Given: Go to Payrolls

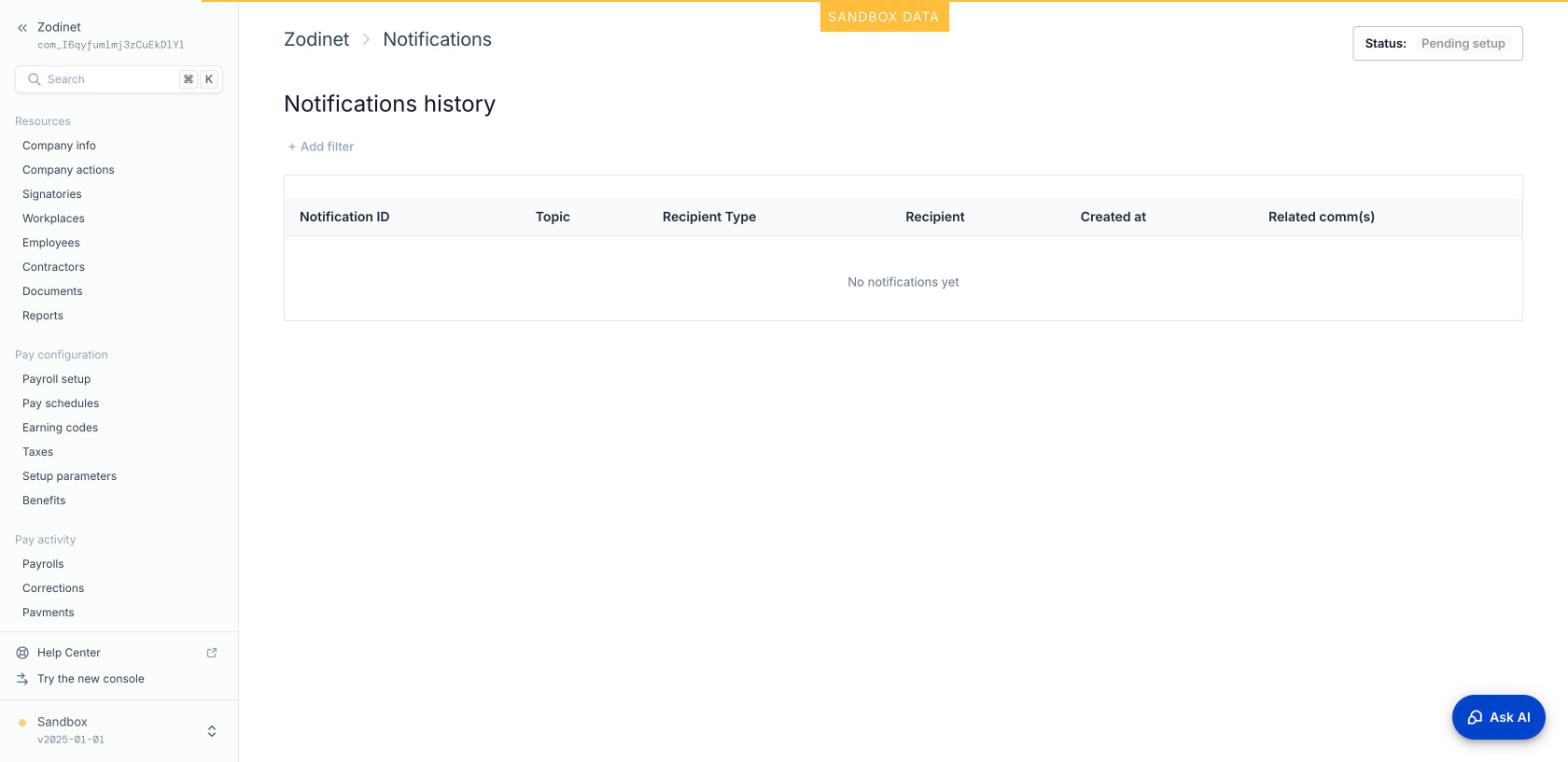Looking at the screenshot, I should point(43,564).
